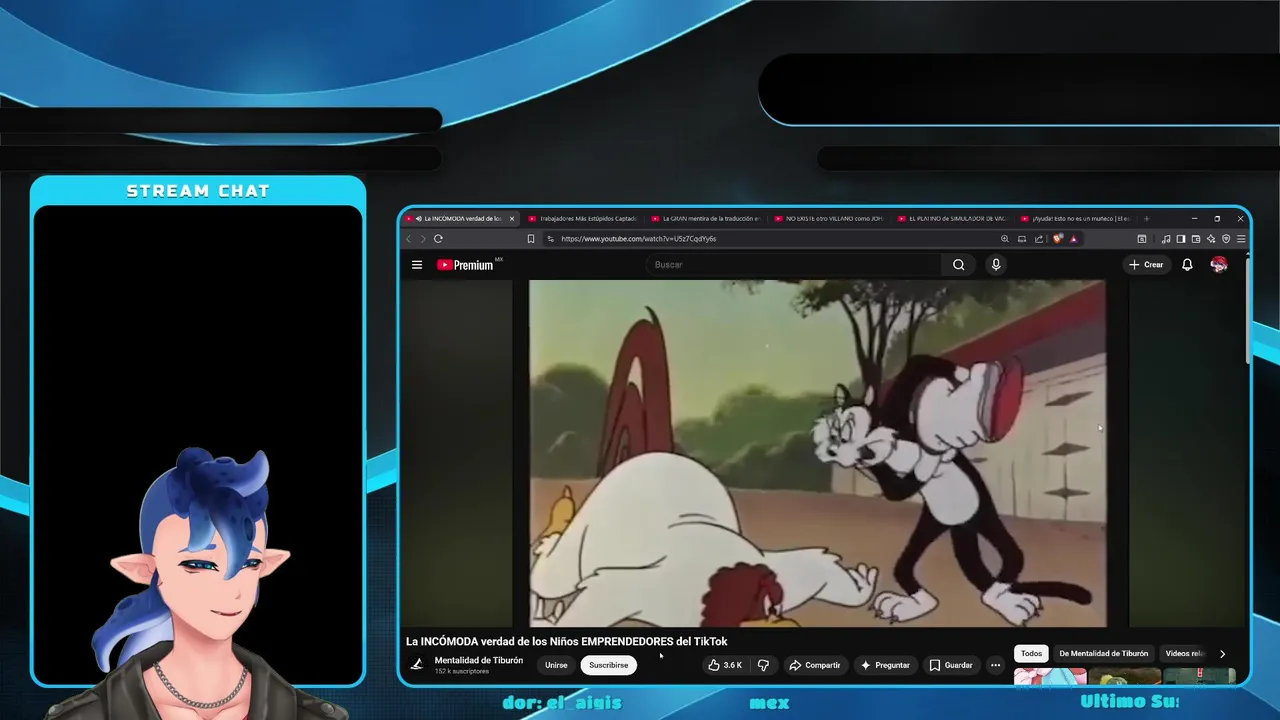Open the Mentalidad de Tiburón channel name link
The height and width of the screenshot is (720, 1280).
(x=479, y=660)
